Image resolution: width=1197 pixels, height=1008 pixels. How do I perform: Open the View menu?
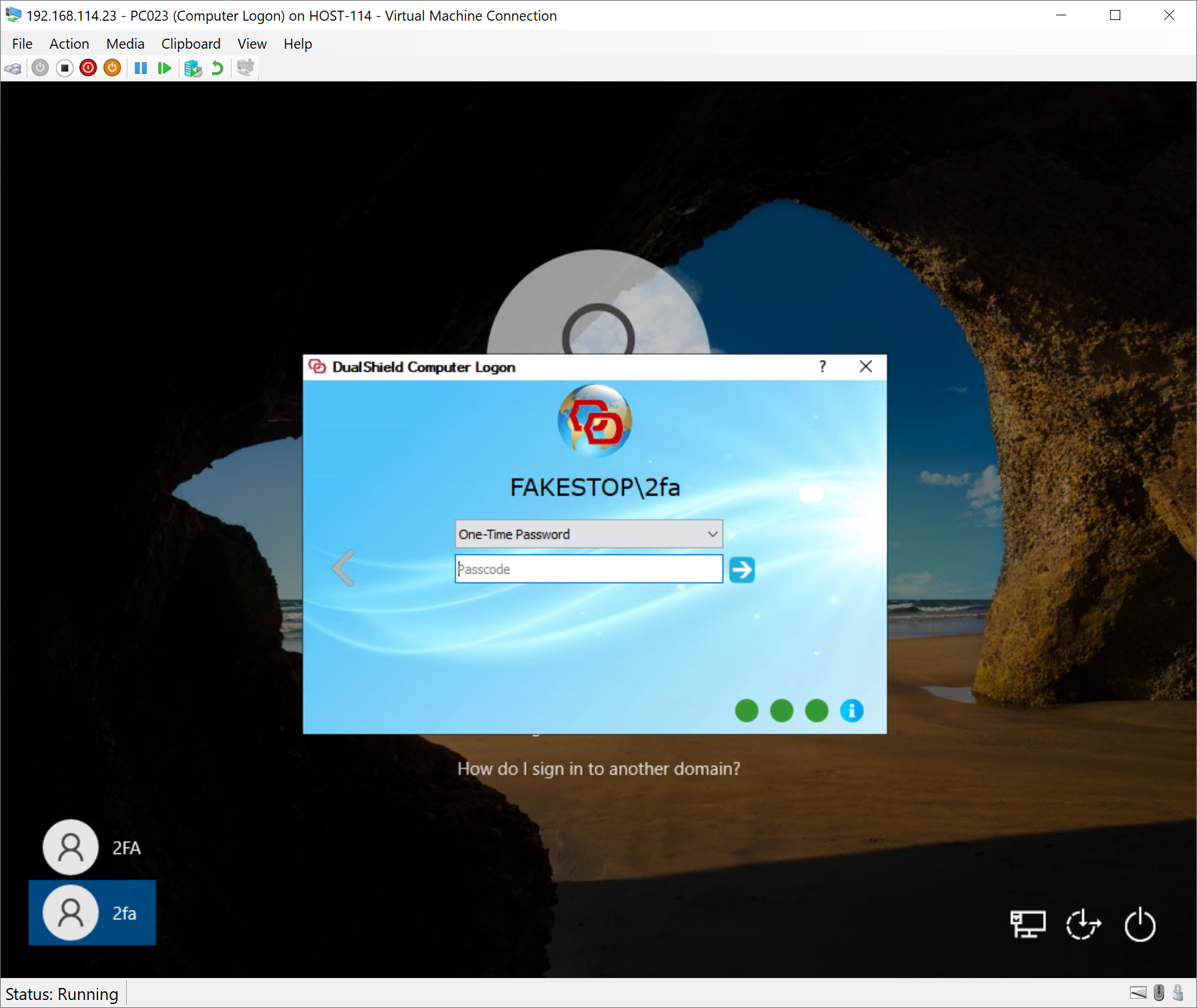coord(252,44)
